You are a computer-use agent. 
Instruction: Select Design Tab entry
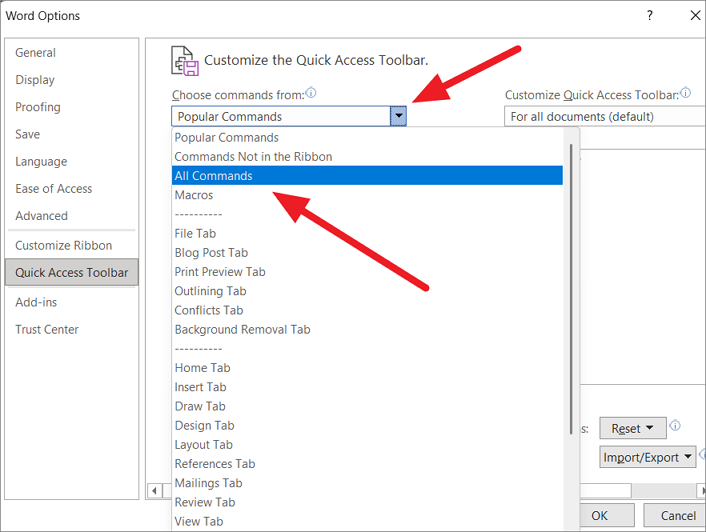point(367,425)
